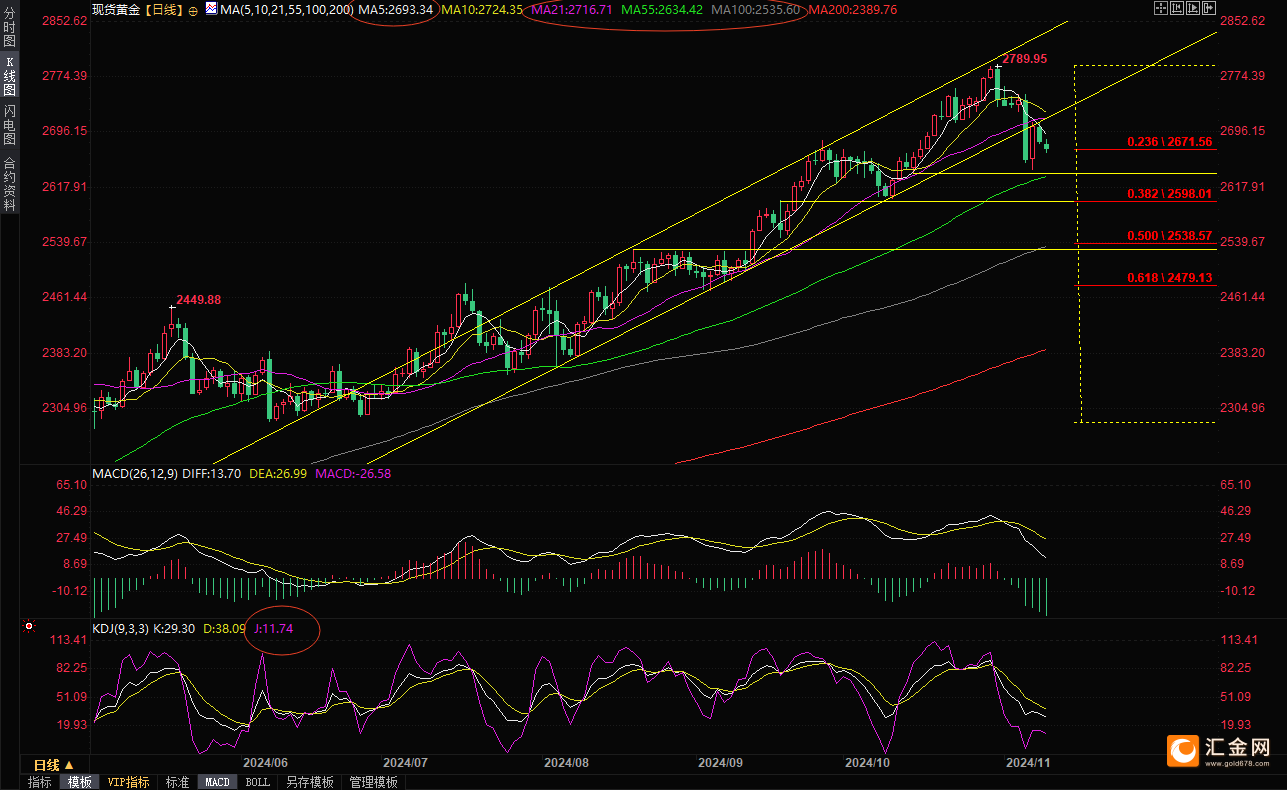Click the MACD:-26.58 value
Image resolution: width=1287 pixels, height=790 pixels.
coord(354,473)
